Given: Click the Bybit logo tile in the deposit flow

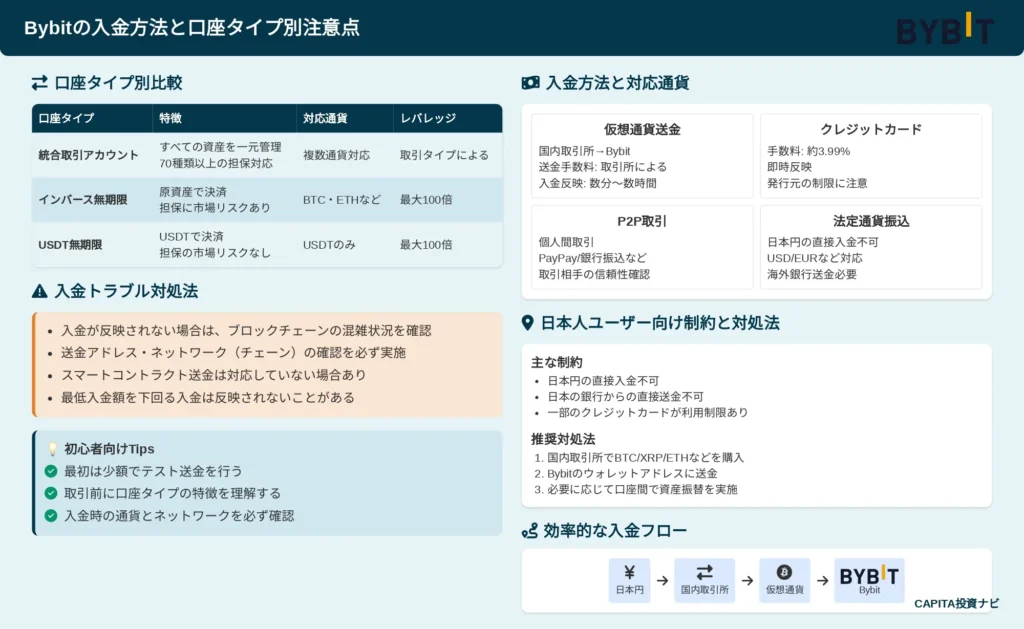Looking at the screenshot, I should tap(869, 579).
